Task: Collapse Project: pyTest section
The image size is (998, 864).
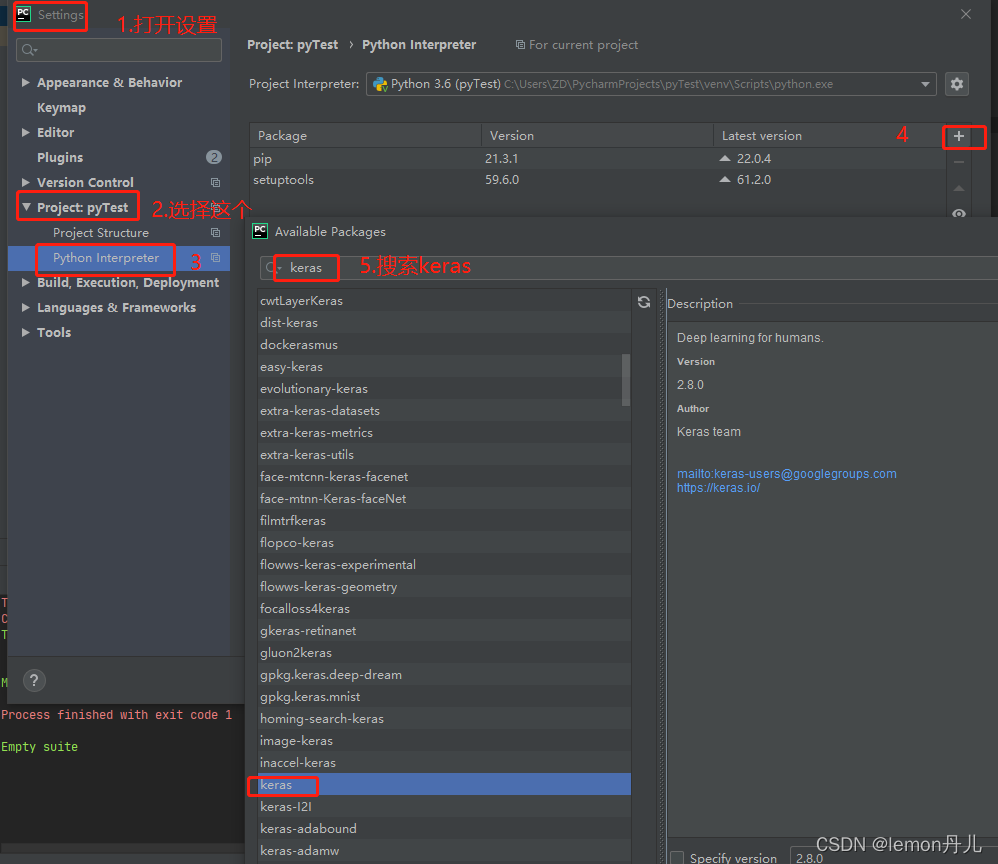Action: 26,208
